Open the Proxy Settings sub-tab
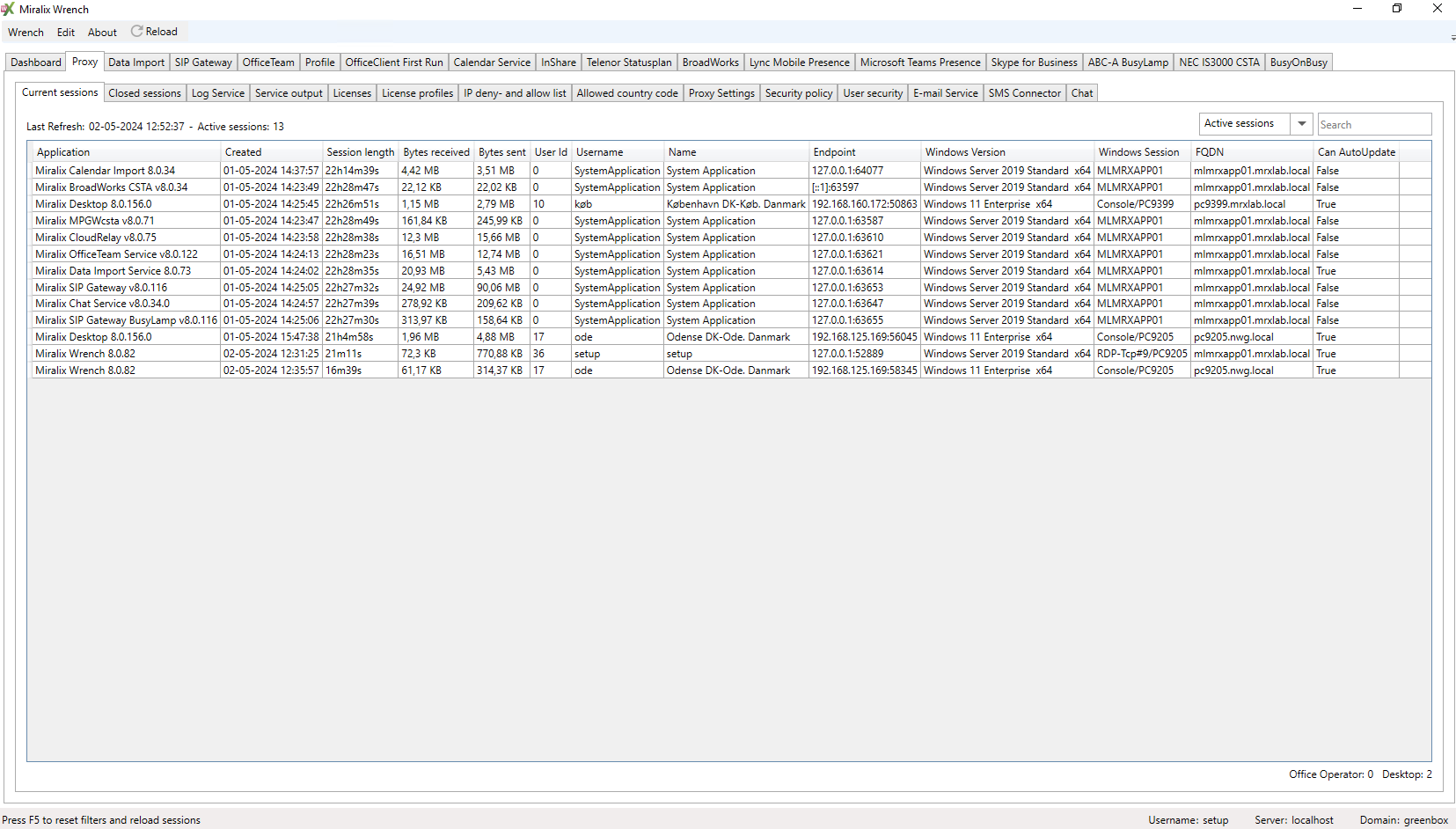 click(721, 93)
